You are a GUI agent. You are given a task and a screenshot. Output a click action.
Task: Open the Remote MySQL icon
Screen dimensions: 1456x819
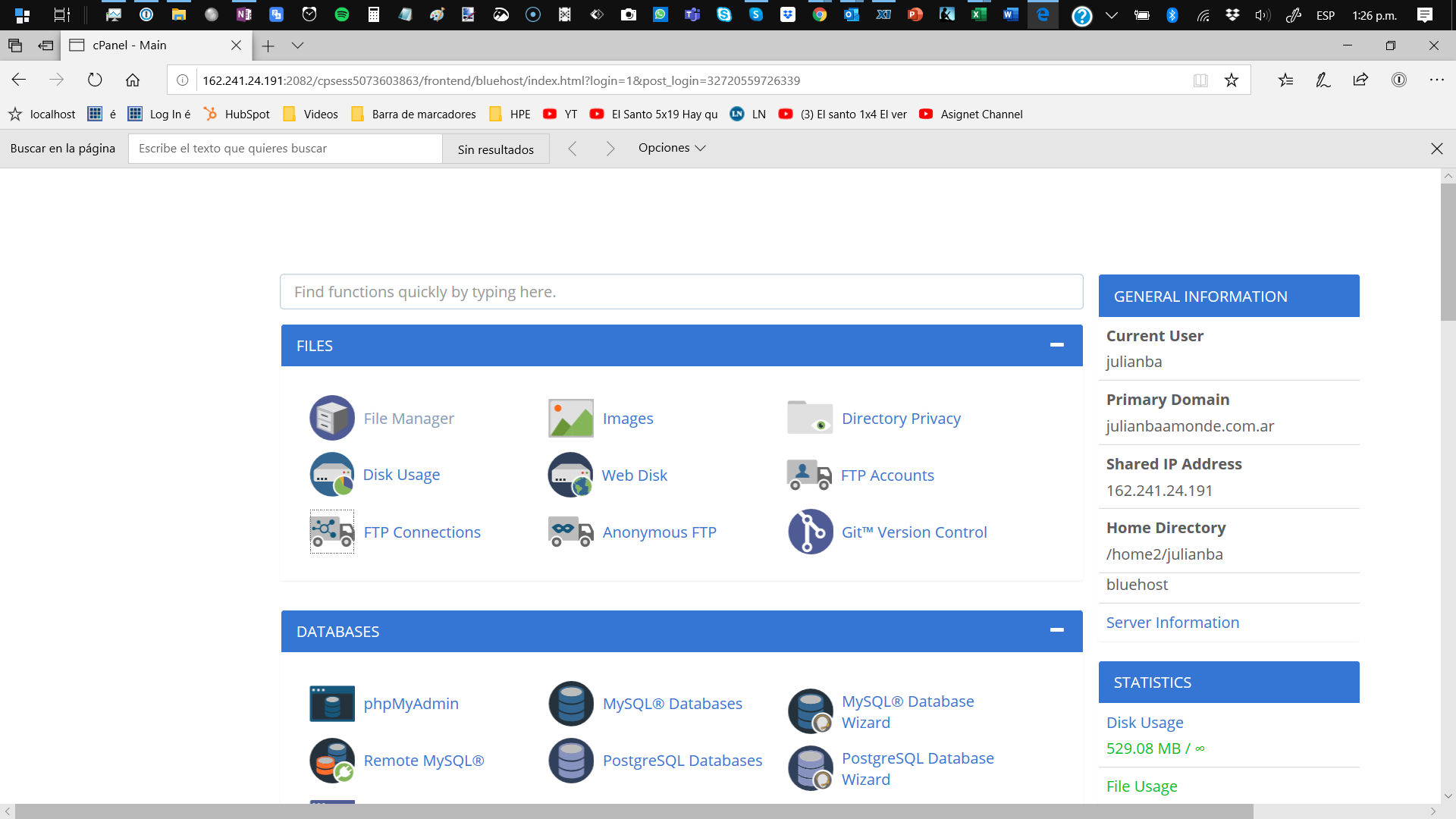point(332,760)
